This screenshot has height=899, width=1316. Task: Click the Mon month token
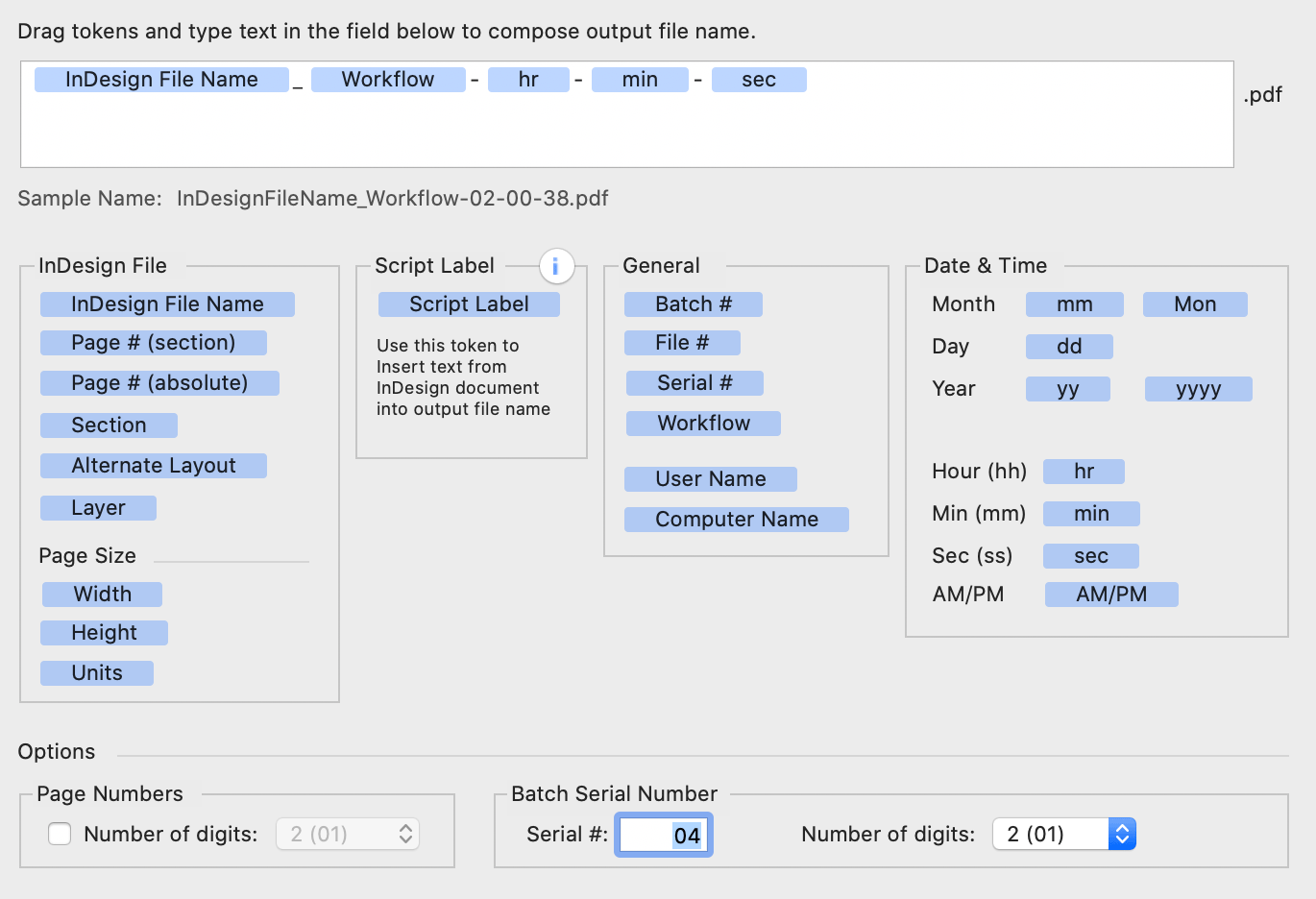[1194, 304]
